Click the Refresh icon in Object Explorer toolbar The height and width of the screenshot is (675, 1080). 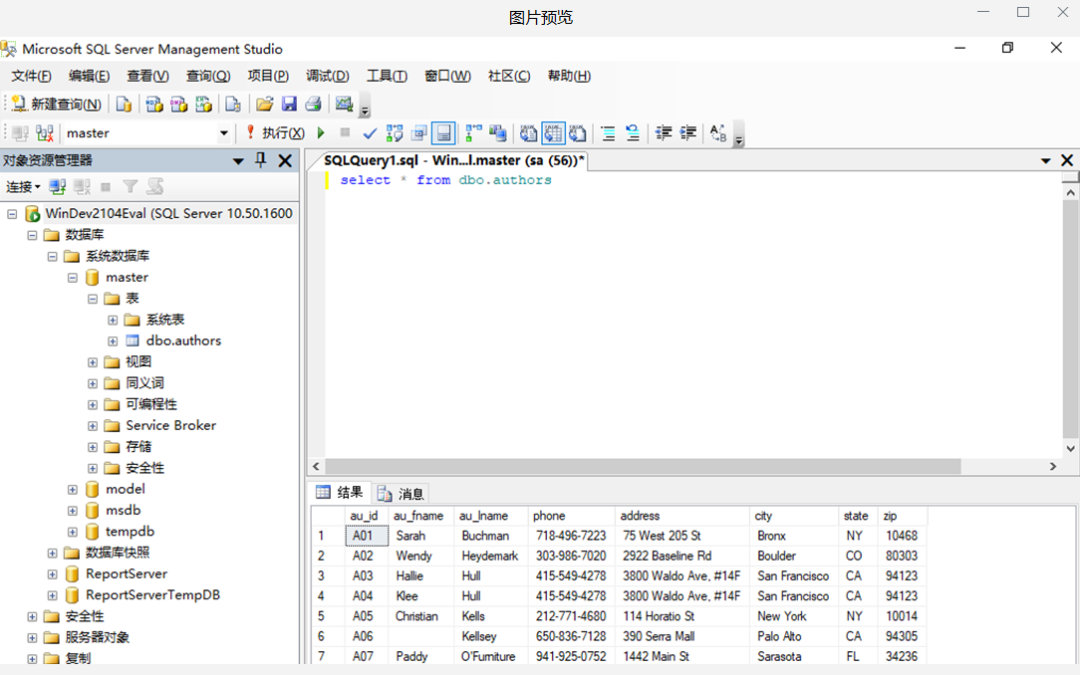click(155, 187)
